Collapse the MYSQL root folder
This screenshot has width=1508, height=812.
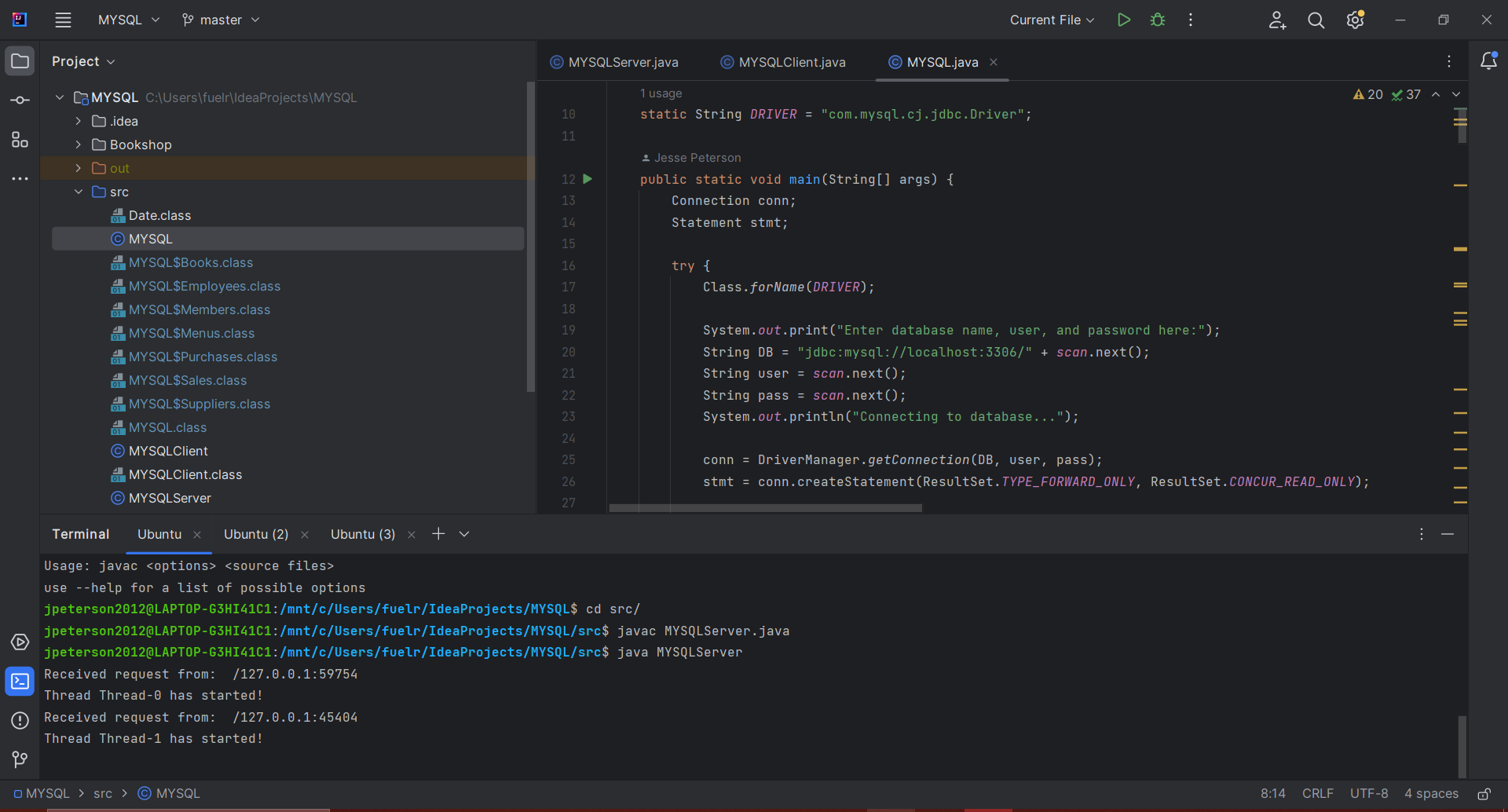(60, 97)
